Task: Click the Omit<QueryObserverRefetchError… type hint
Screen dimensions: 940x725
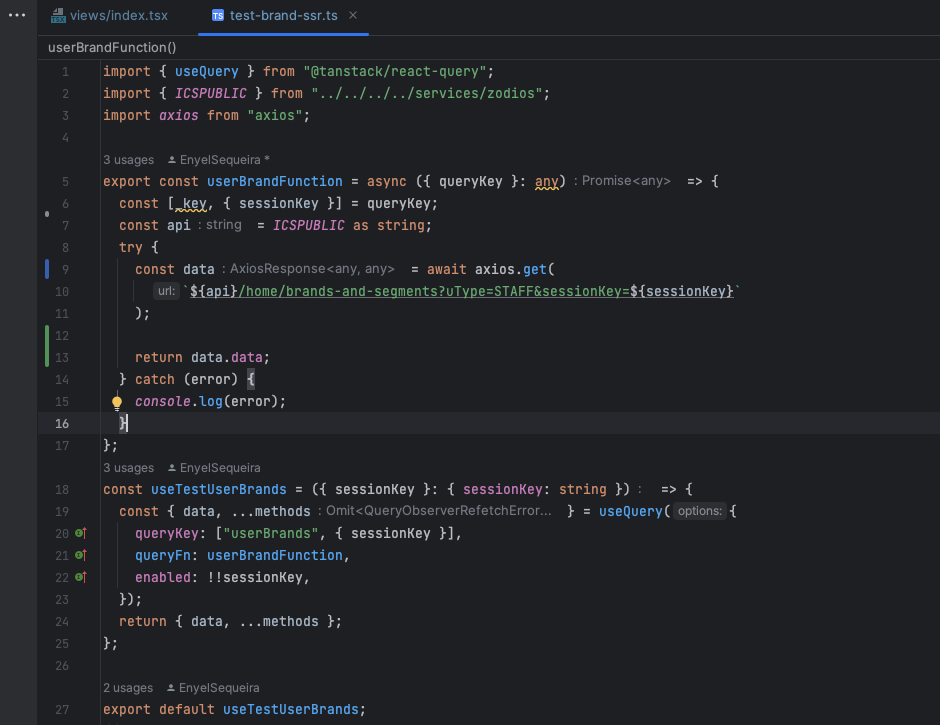Action: pos(435,511)
